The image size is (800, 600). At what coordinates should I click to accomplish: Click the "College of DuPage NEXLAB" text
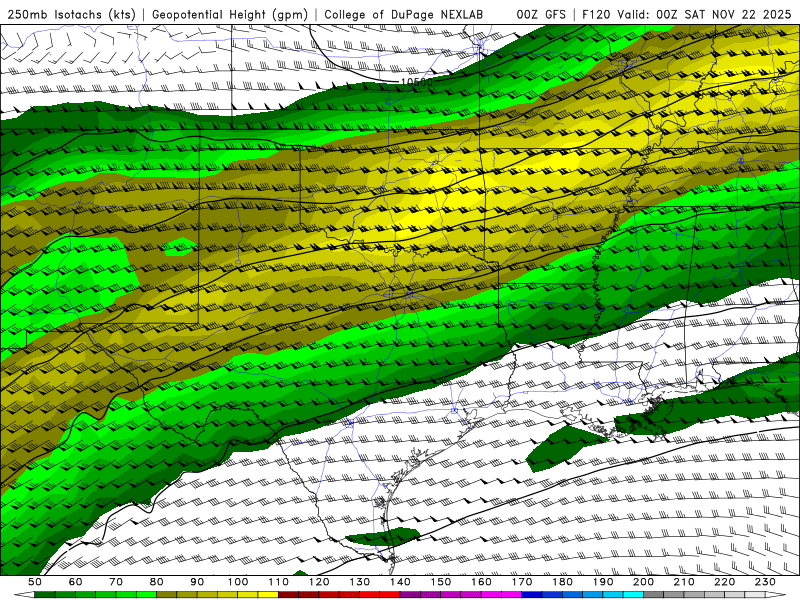[404, 14]
